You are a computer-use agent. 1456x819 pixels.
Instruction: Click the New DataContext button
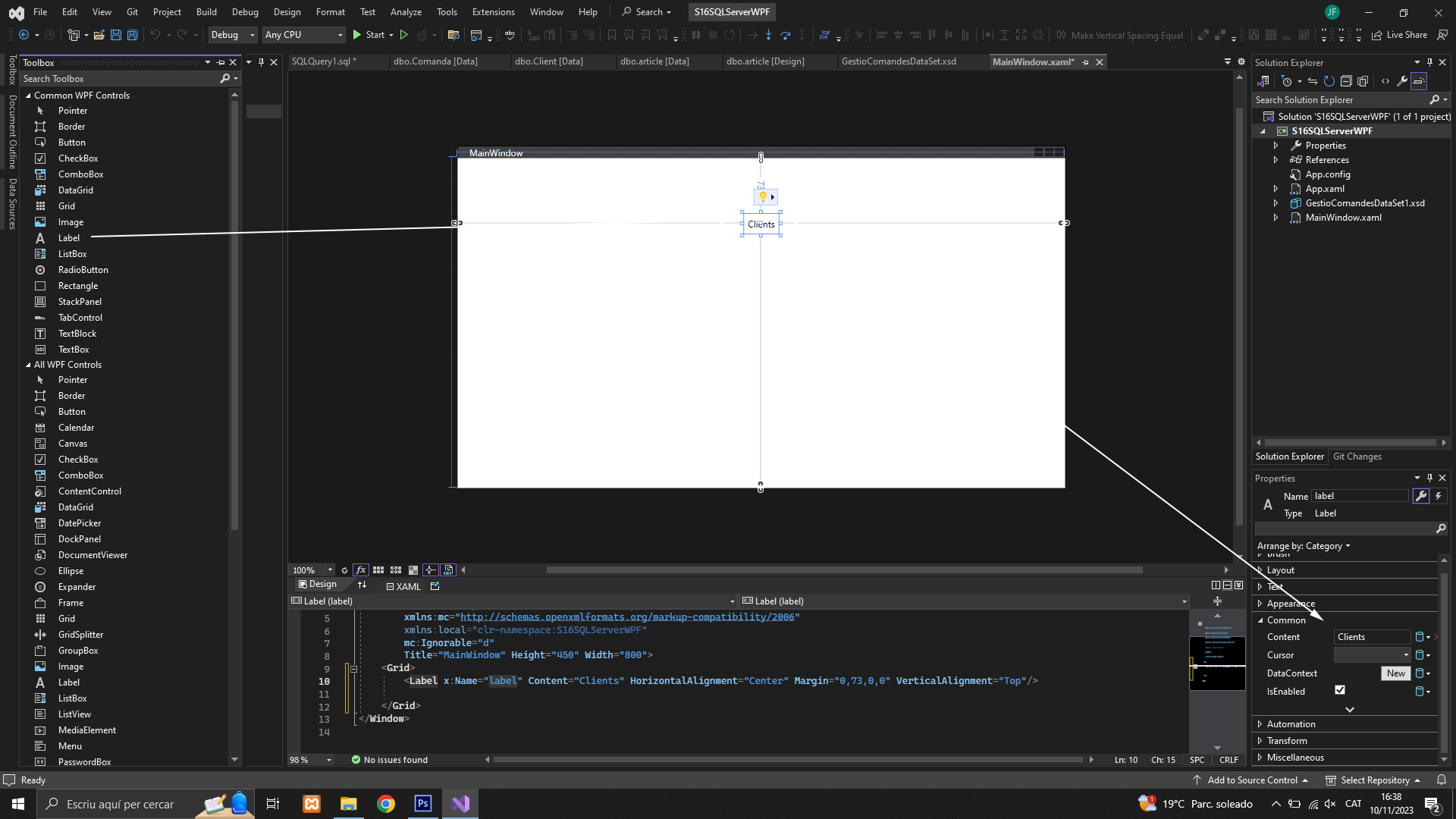tap(1395, 673)
